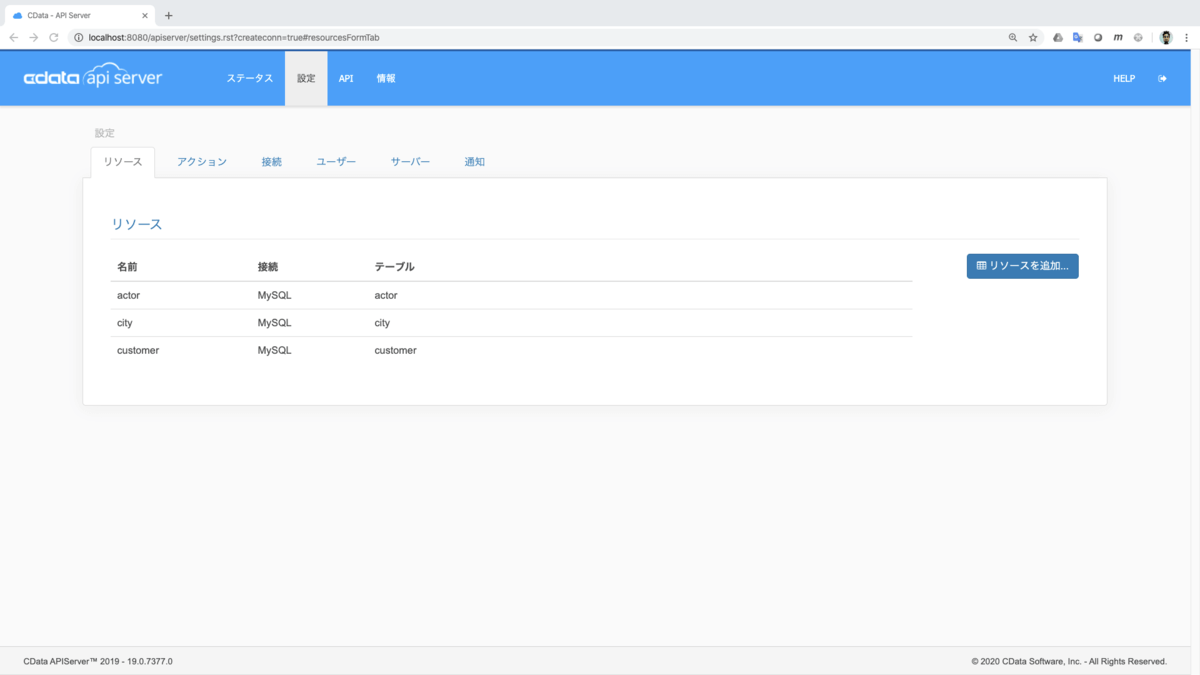
Task: Click MySQL connection in the customer row
Action: point(275,351)
